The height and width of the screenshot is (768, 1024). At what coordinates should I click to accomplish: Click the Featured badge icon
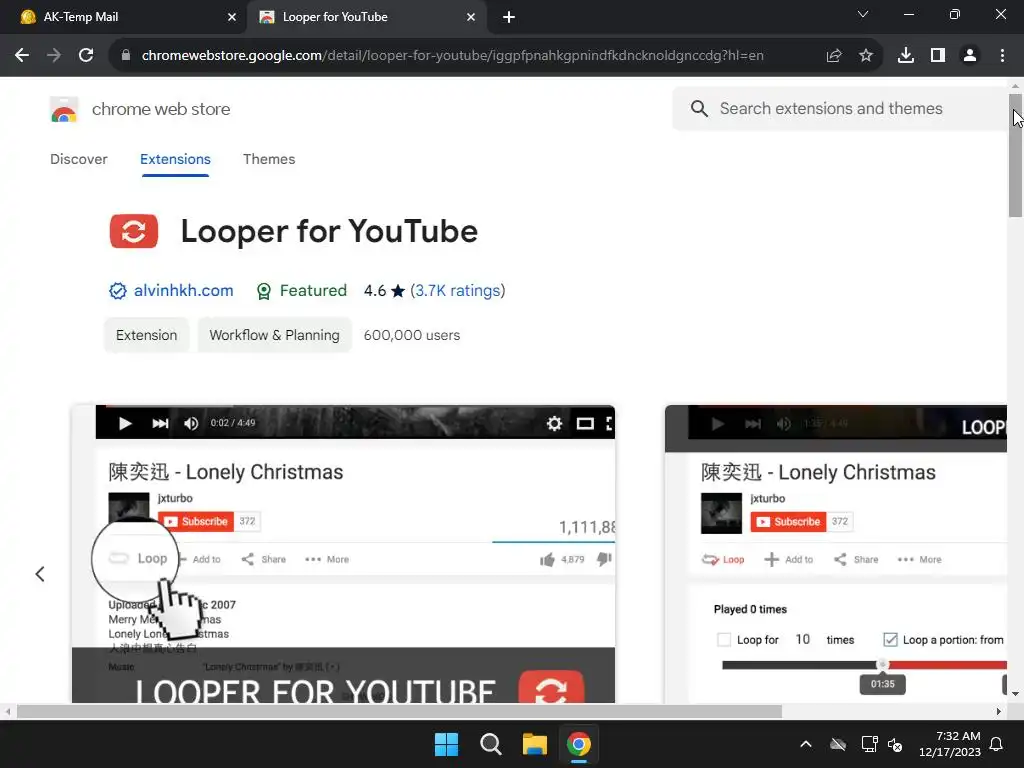point(264,291)
